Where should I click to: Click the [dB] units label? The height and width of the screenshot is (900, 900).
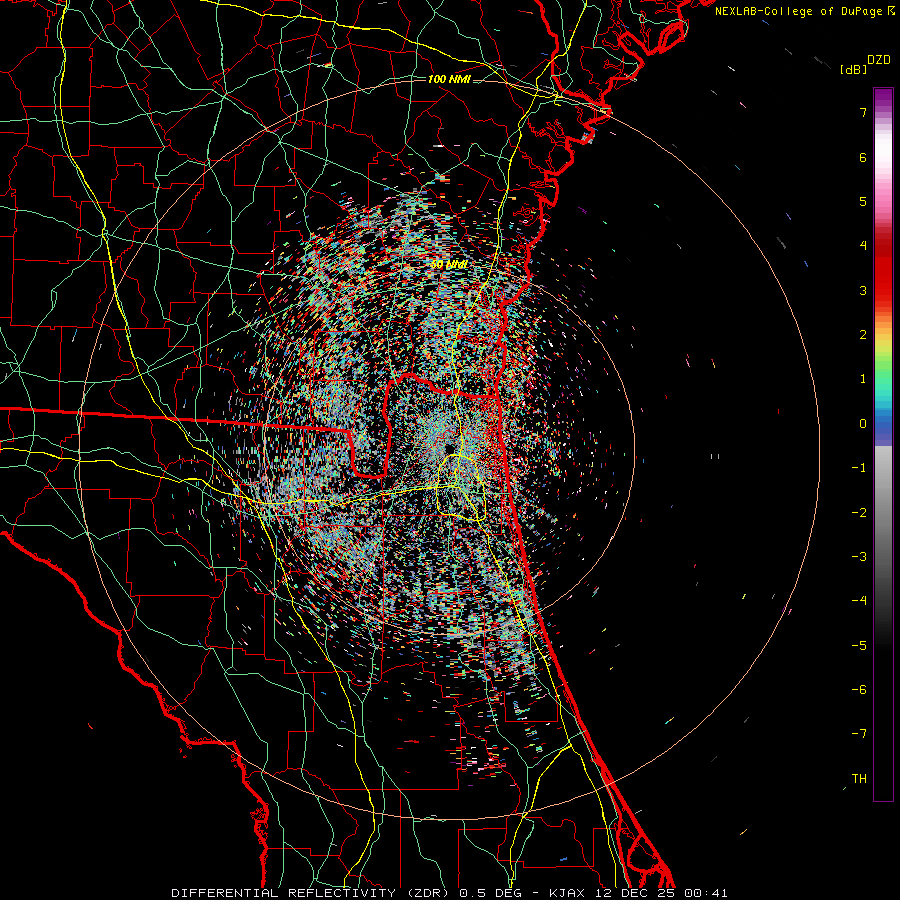coord(853,69)
